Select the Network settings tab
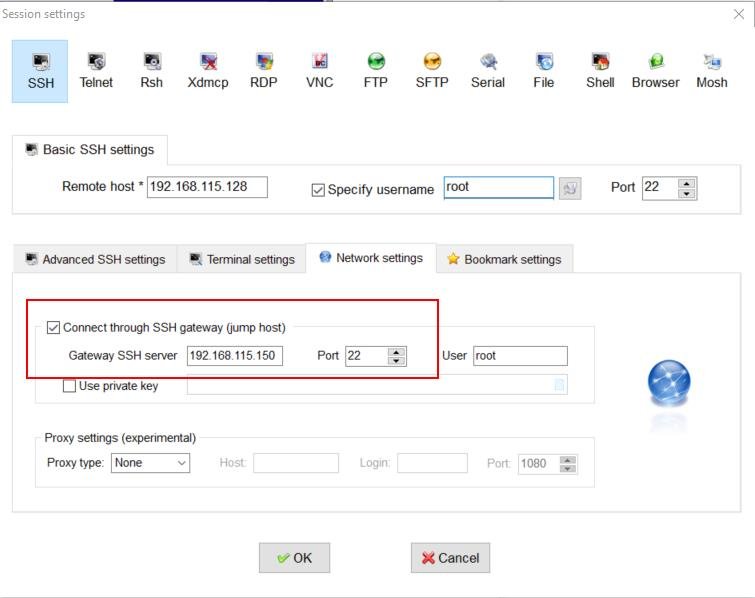This screenshot has height=598, width=755. (371, 258)
